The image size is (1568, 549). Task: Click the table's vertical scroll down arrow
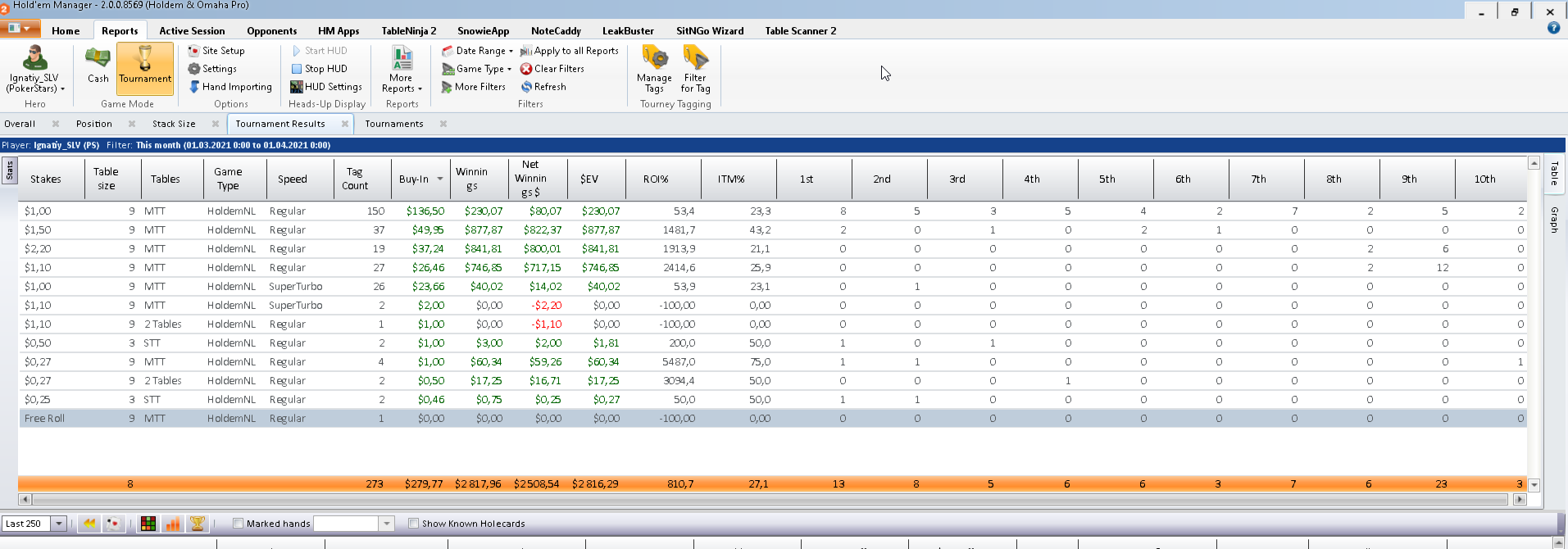pyautogui.click(x=1534, y=485)
